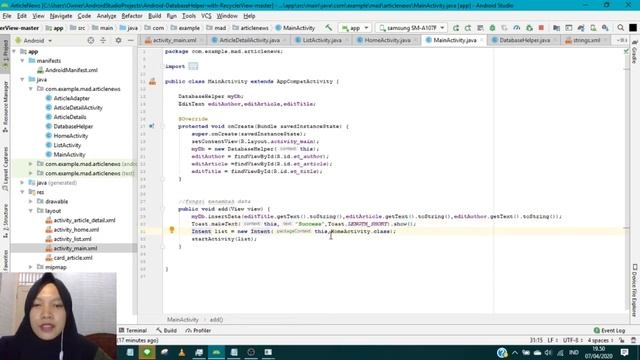640x360 pixels.
Task: Expand the mipmap folder
Action: [x=31, y=267]
